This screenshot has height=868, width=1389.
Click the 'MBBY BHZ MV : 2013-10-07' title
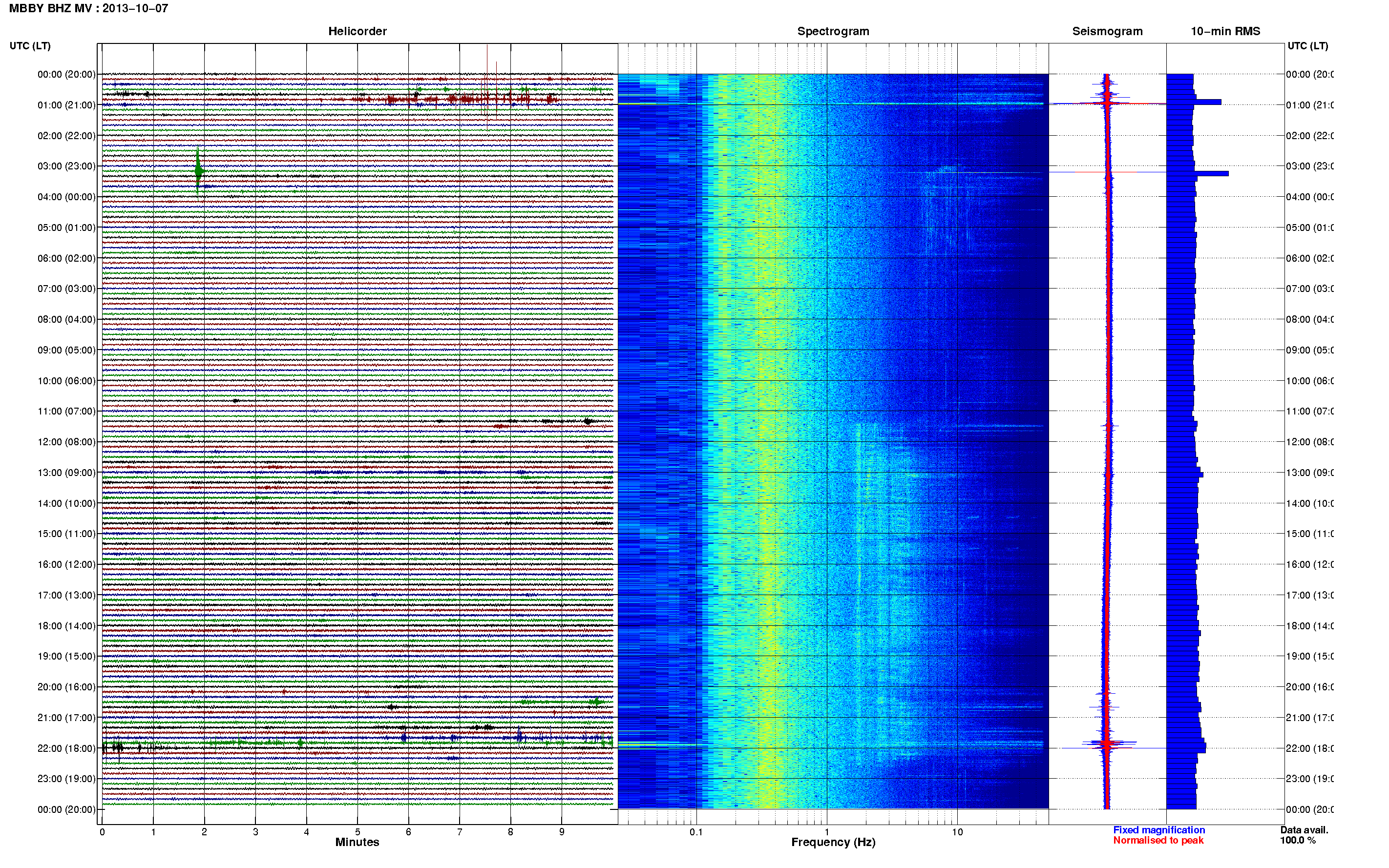pos(88,9)
